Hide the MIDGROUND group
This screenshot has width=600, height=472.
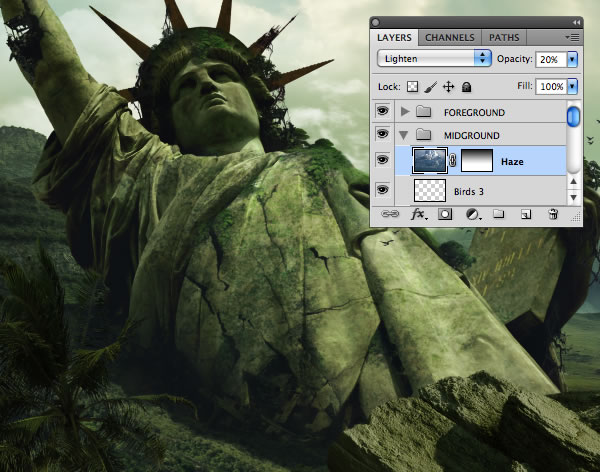pyautogui.click(x=383, y=134)
